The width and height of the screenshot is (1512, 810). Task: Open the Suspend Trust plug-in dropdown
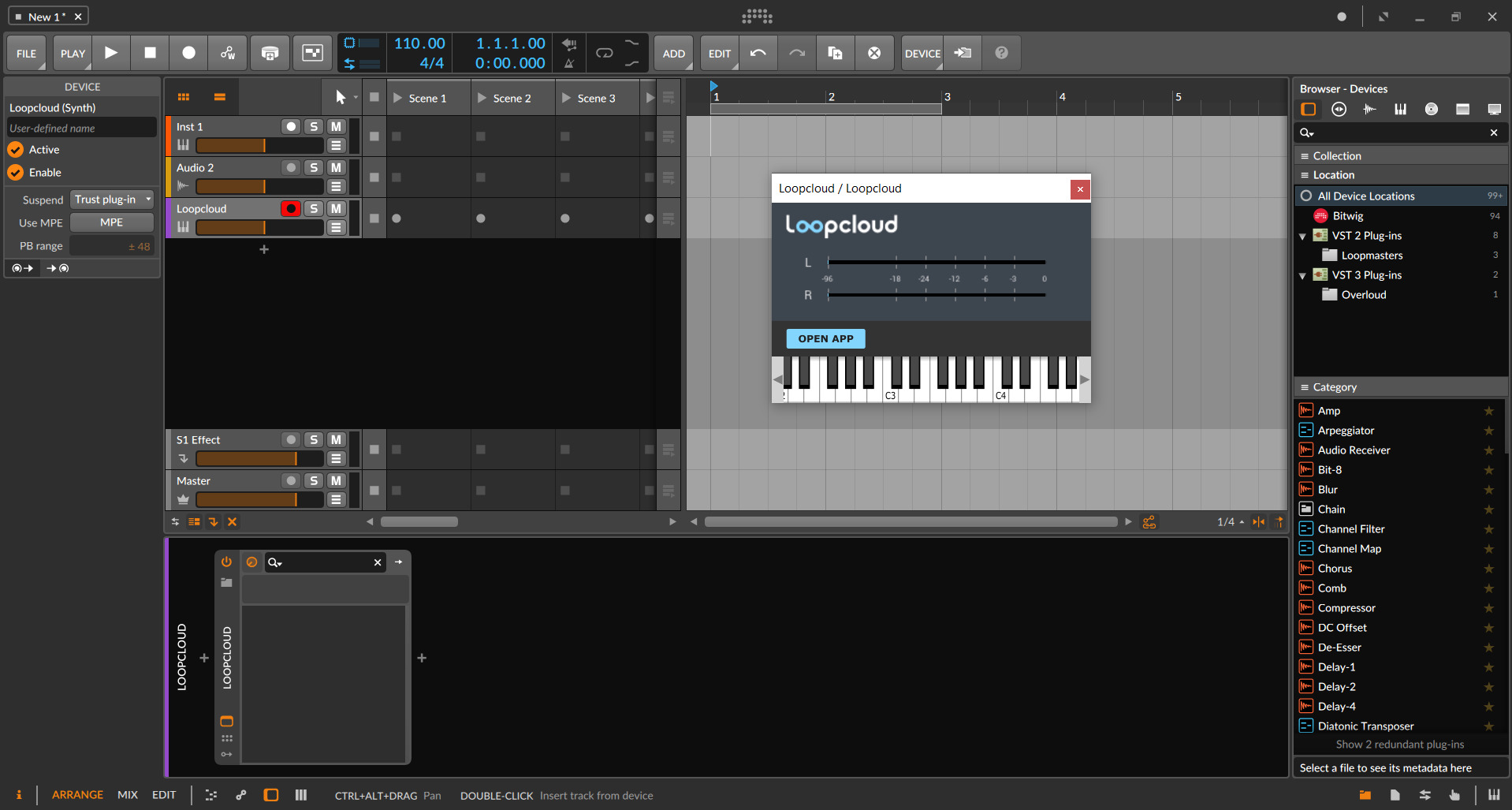click(112, 200)
